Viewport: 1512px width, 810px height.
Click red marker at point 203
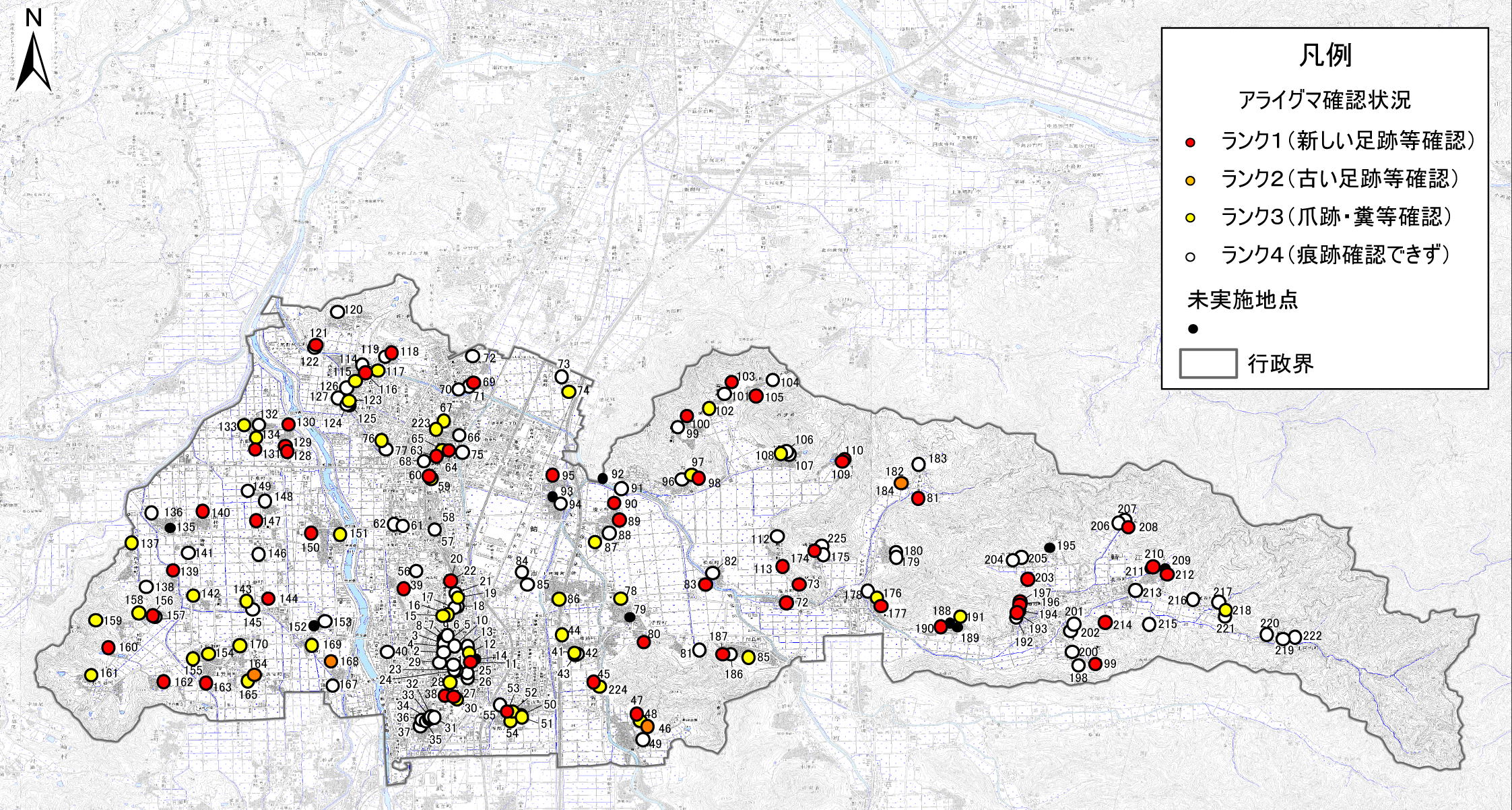point(1027,579)
